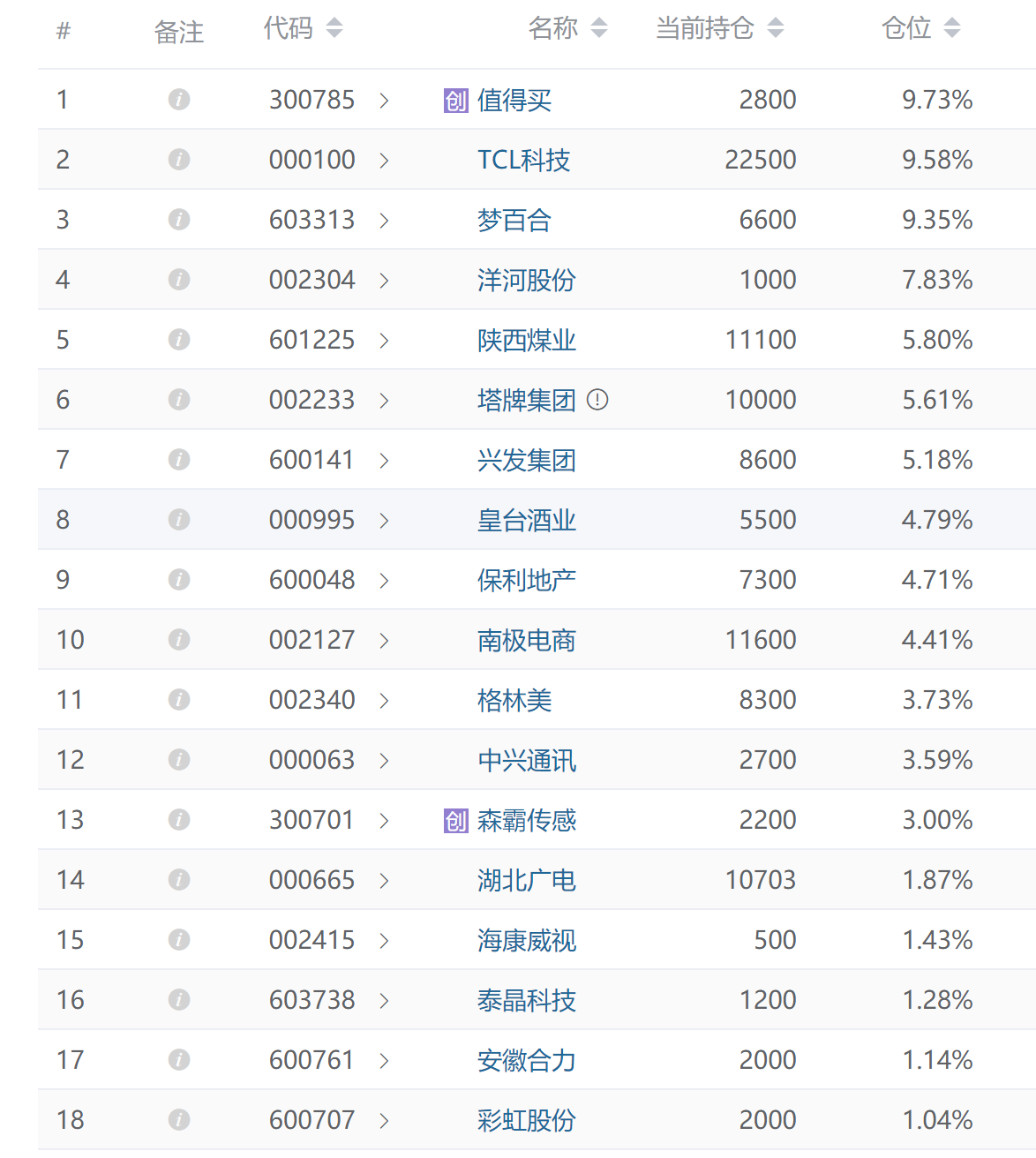This screenshot has width=1036, height=1158.
Task: Open the info note icon for 森霸传感
Action: coord(179,819)
